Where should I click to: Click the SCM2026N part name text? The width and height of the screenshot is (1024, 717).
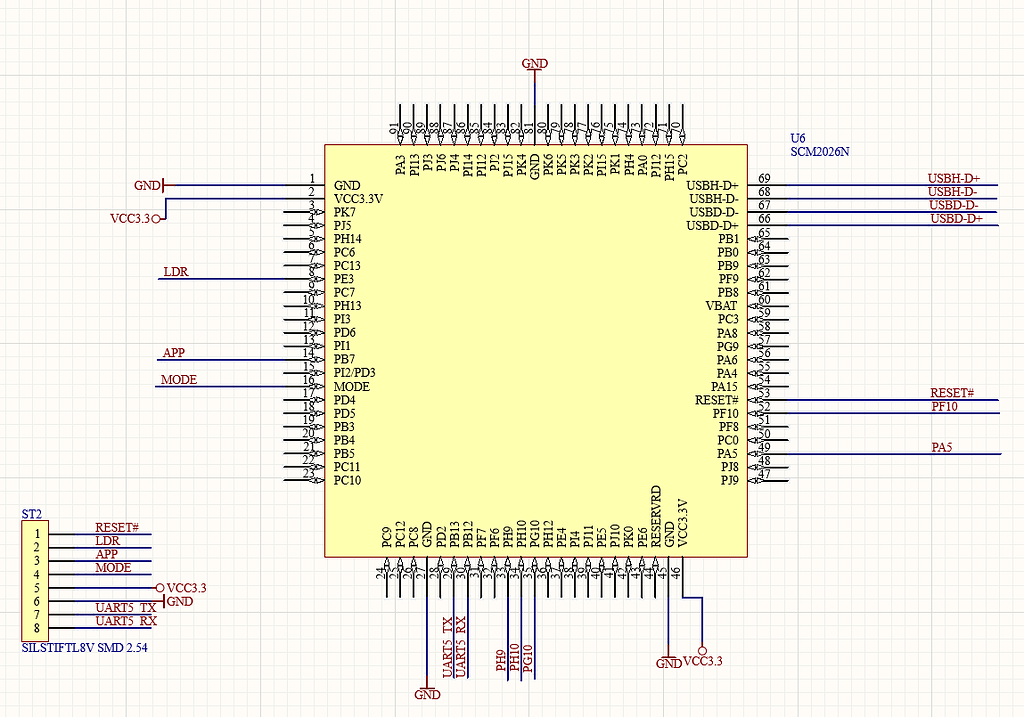[819, 151]
